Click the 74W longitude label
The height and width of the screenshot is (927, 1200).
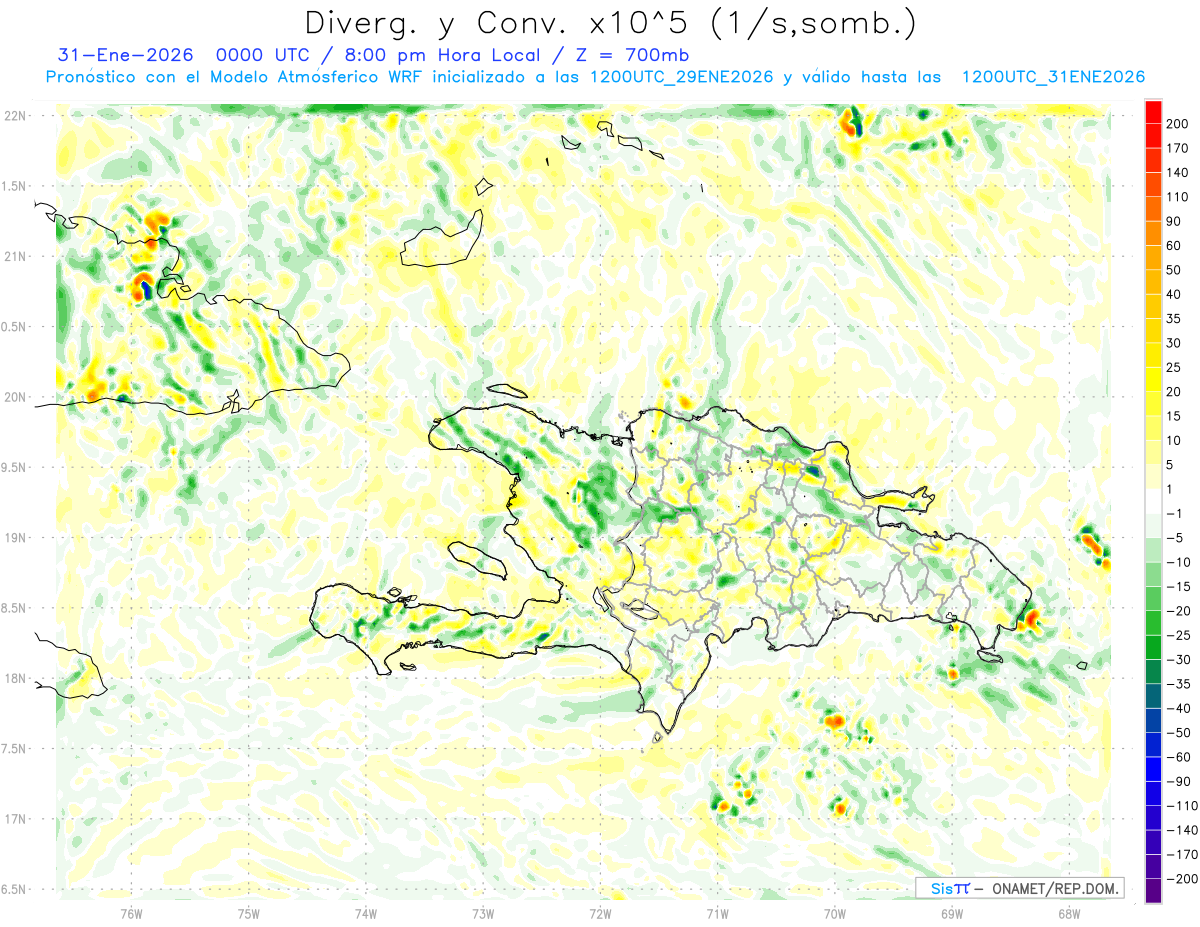(x=365, y=912)
